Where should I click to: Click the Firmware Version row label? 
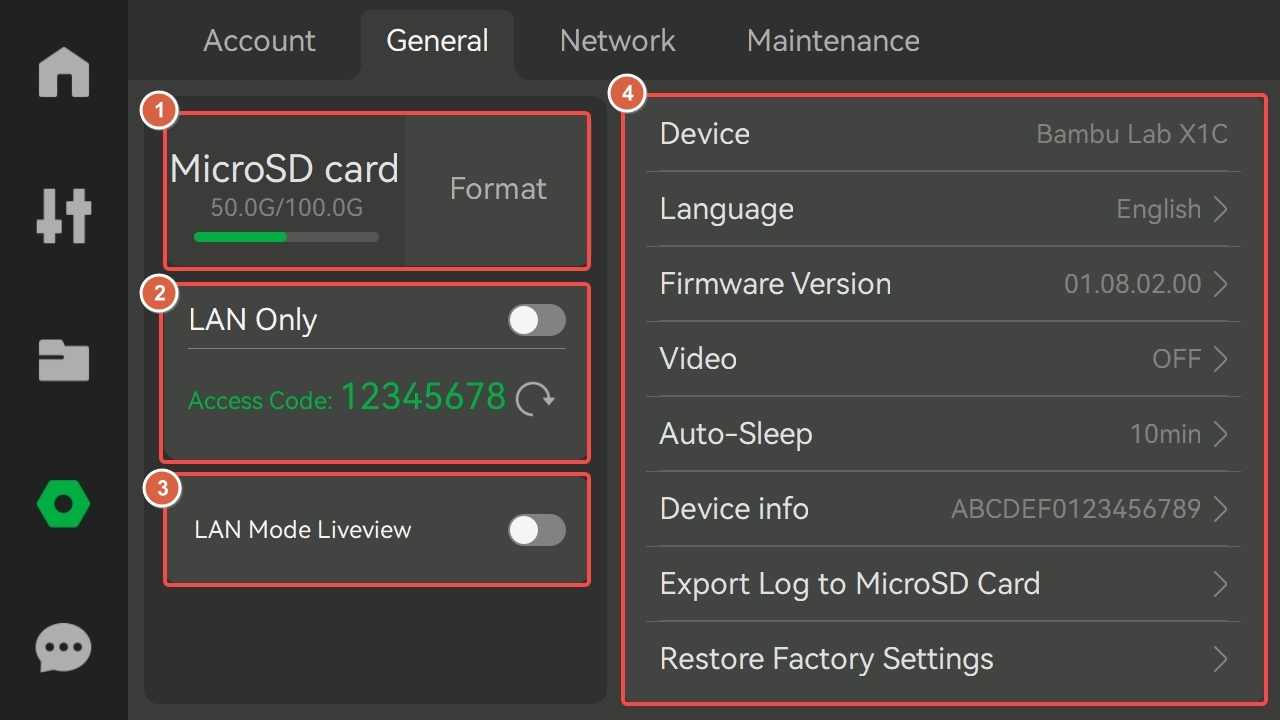pyautogui.click(x=775, y=284)
